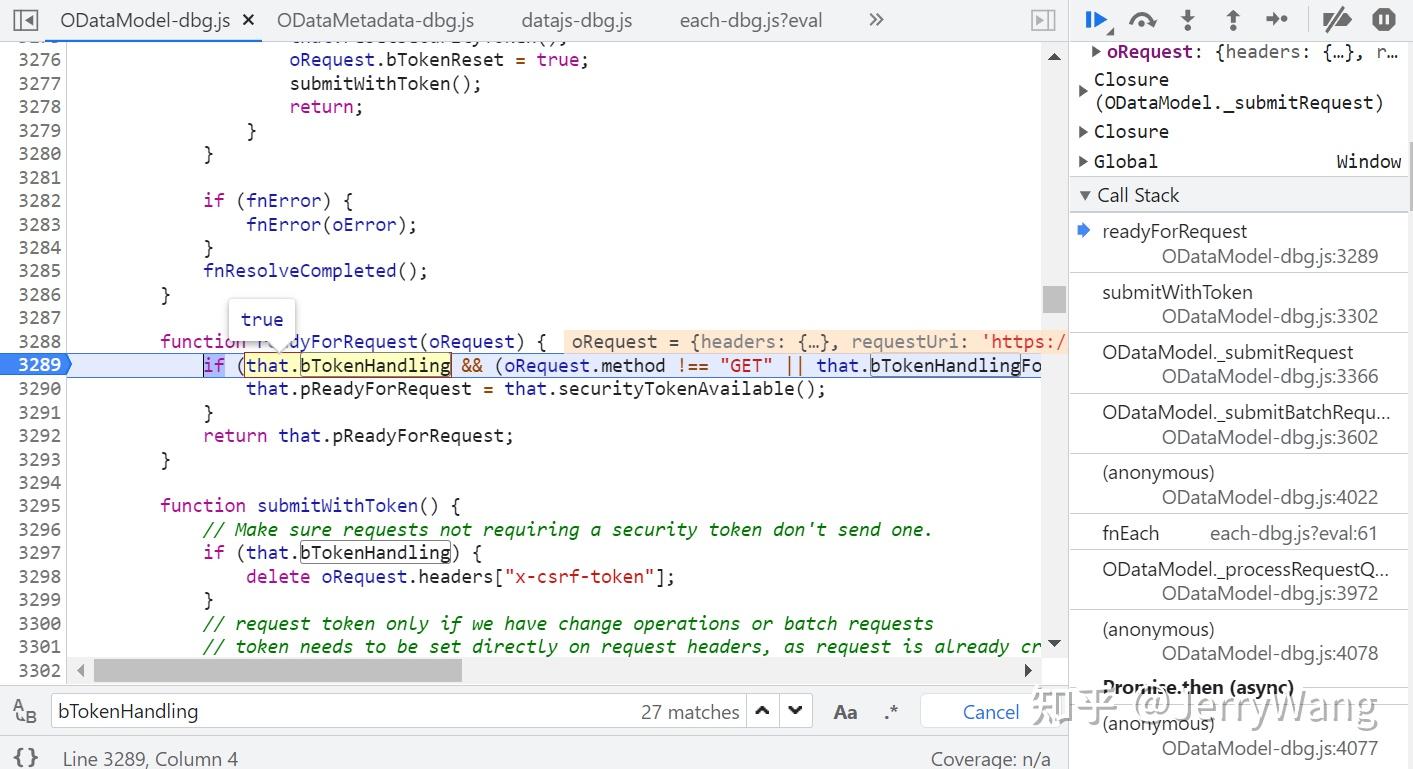
Task: Click the vertical scrollbar thumb in editor
Action: click(x=1054, y=299)
